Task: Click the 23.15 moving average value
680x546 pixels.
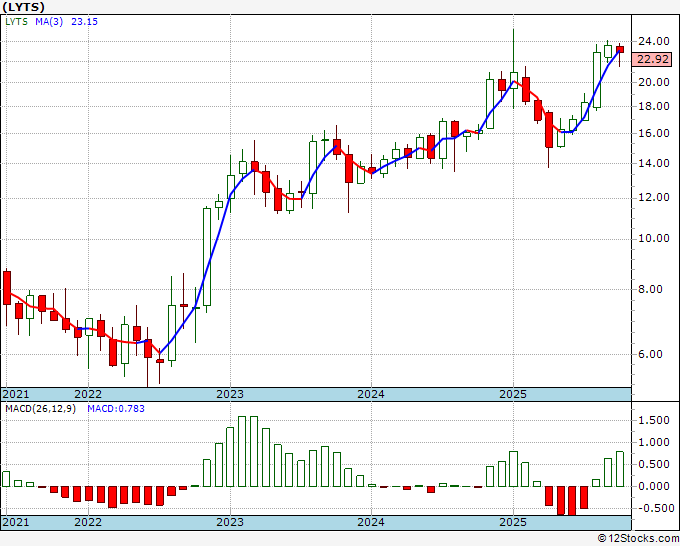Action: [x=85, y=21]
